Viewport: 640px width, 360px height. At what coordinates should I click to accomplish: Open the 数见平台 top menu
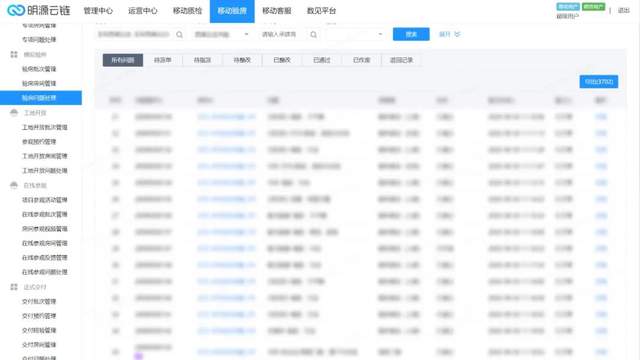coord(321,11)
